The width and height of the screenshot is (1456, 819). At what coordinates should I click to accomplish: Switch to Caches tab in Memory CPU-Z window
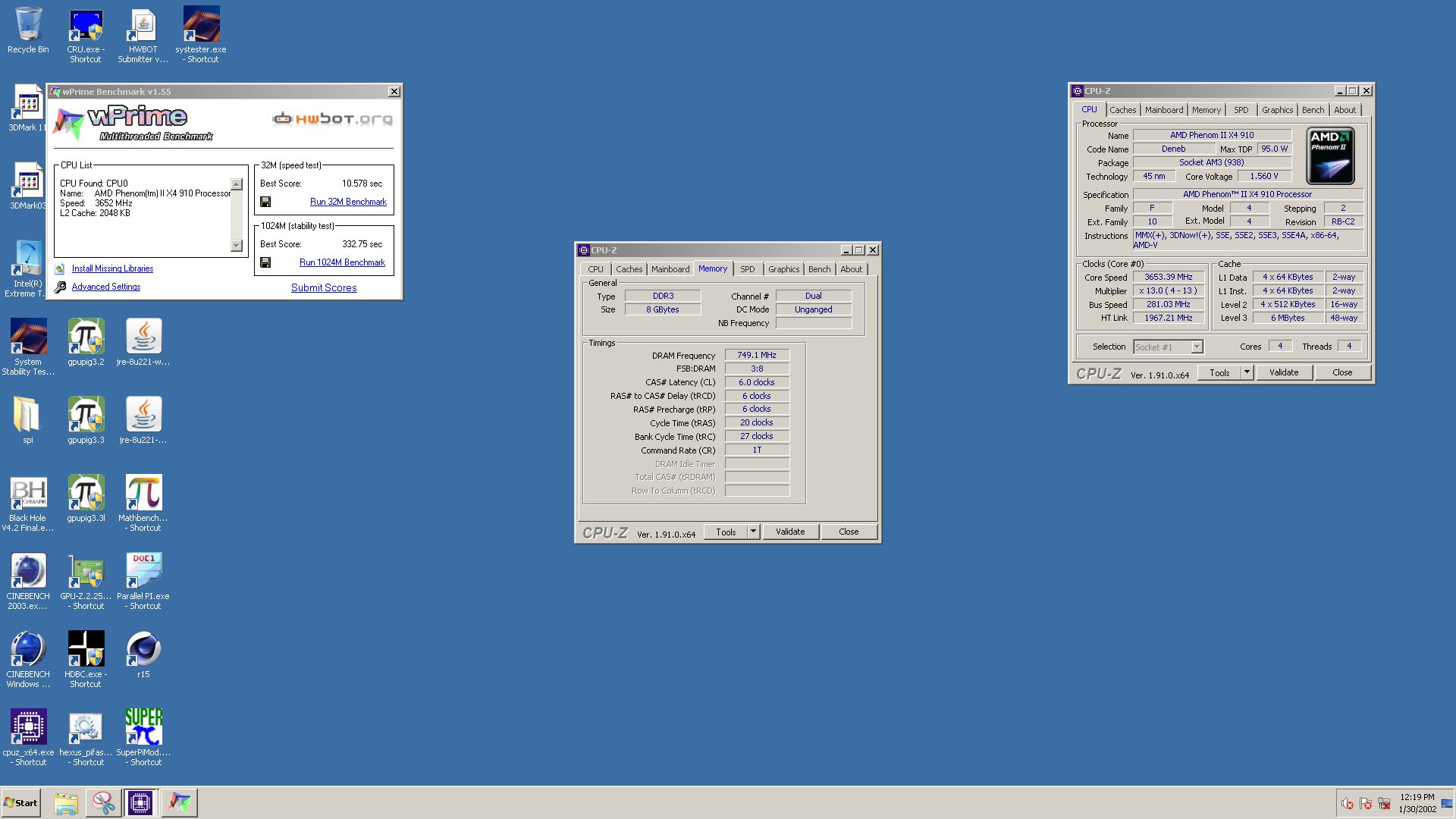point(629,269)
